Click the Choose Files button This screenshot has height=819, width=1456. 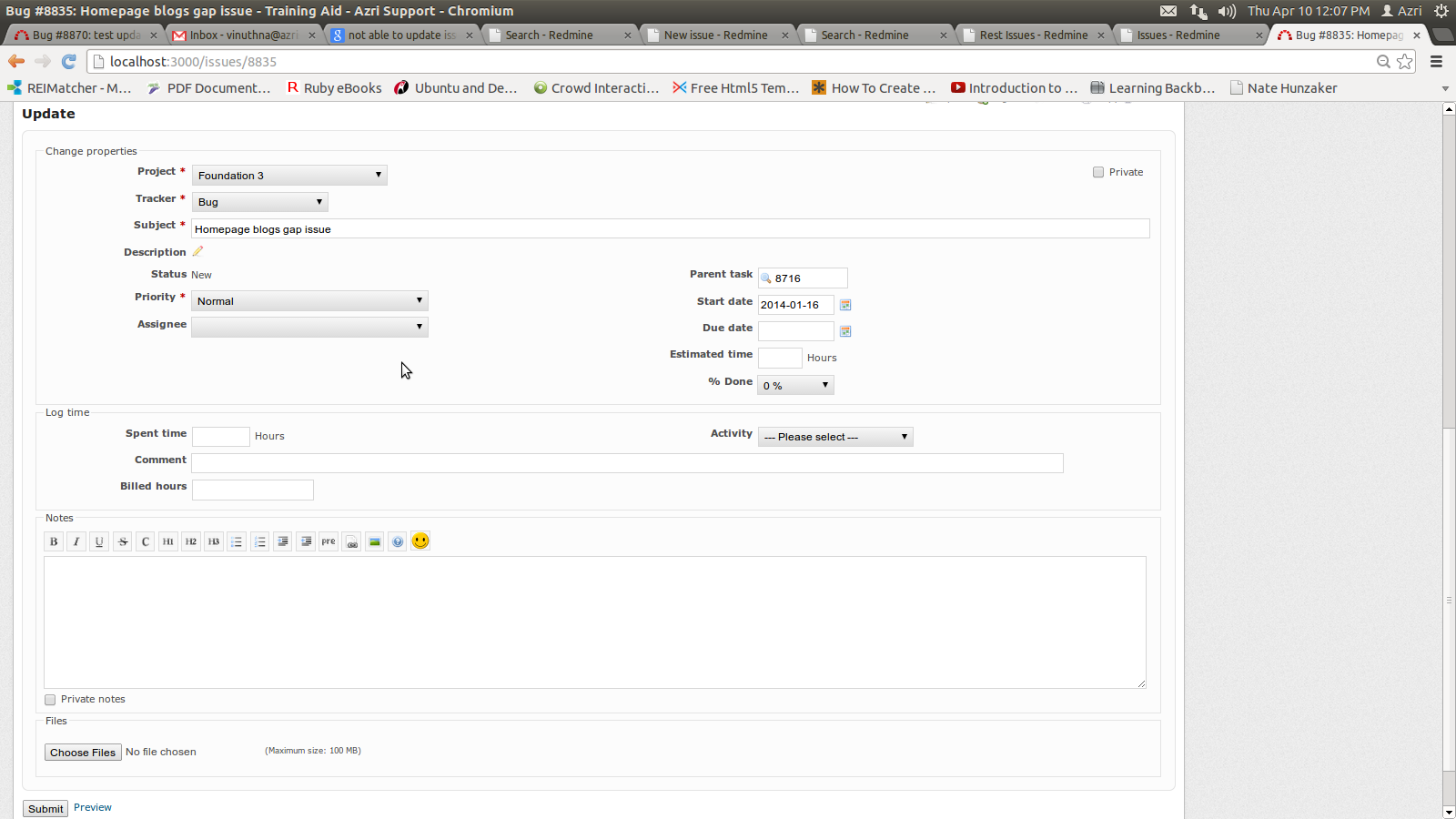83,753
